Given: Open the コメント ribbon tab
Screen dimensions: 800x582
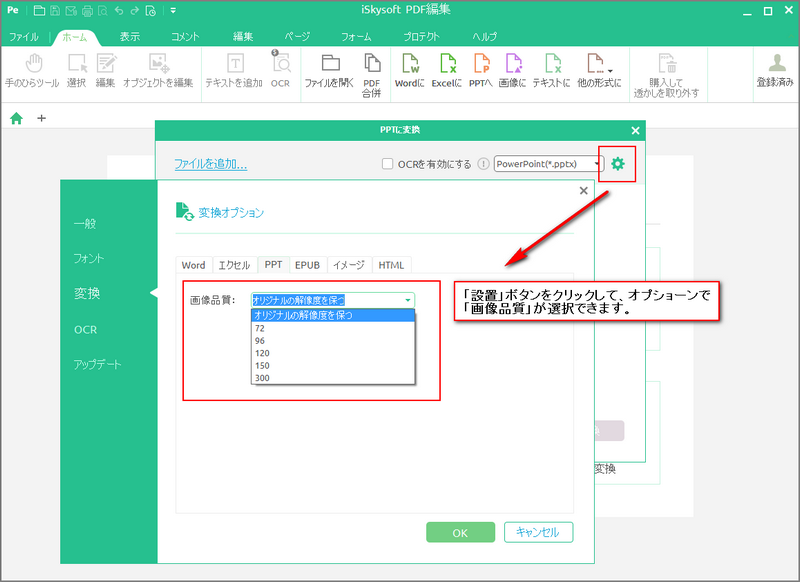Looking at the screenshot, I should [x=185, y=37].
